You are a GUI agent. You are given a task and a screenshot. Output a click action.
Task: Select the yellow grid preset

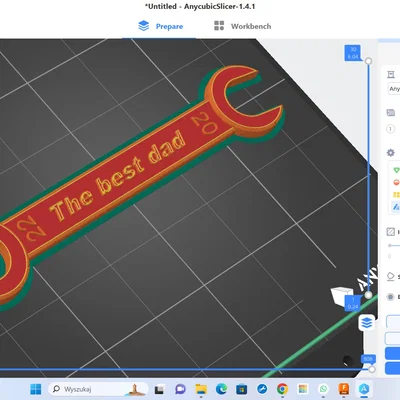tap(396, 195)
